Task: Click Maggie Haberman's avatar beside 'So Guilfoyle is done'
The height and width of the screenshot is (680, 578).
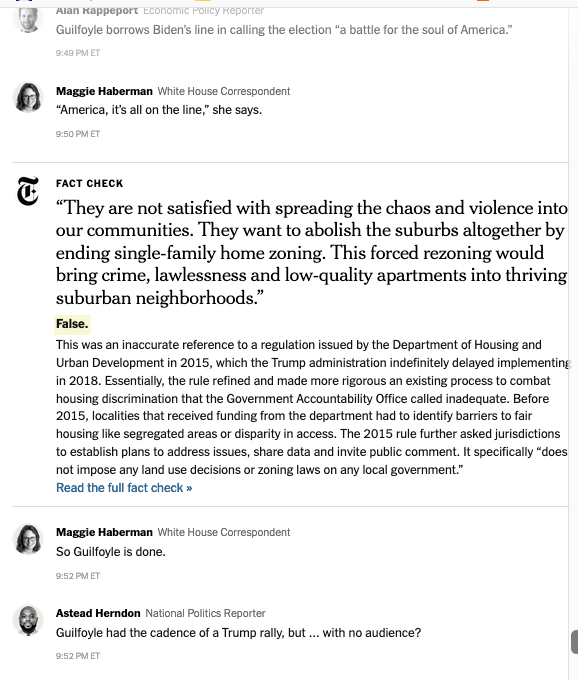Action: [x=28, y=539]
